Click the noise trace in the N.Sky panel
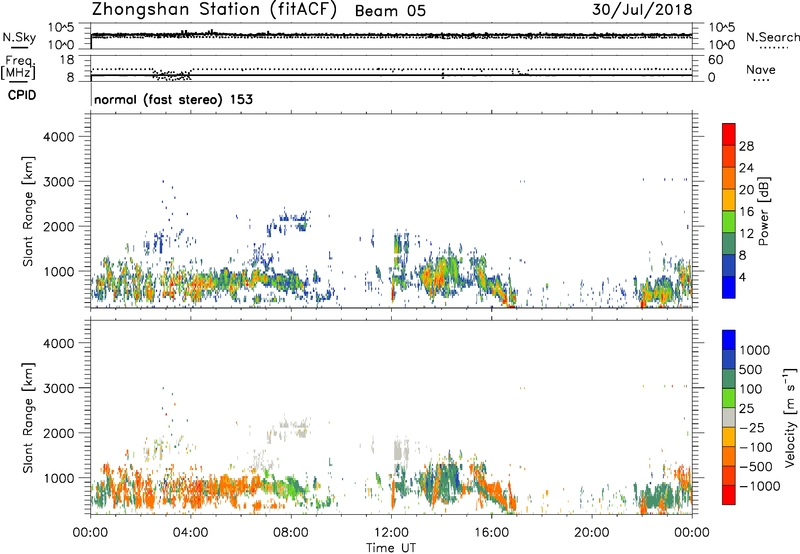800x554 pixels. [391, 35]
